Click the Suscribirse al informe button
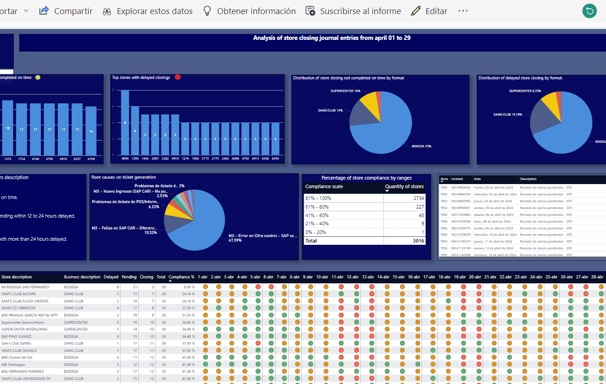606x384 pixels. 353,11
